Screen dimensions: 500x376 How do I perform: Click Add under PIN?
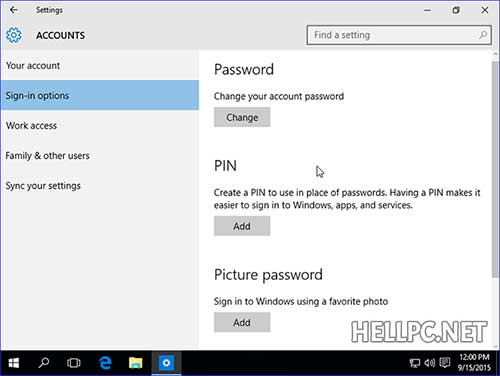coord(242,226)
